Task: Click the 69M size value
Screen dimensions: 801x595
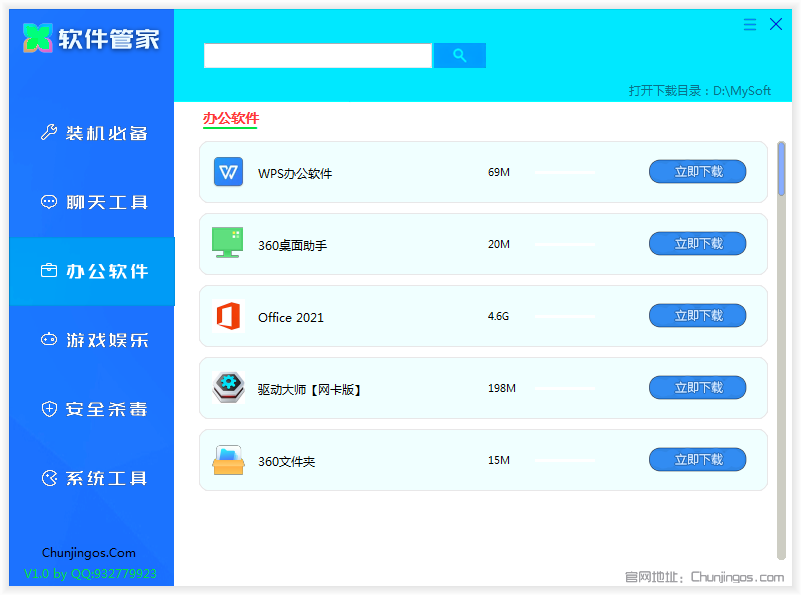Action: click(499, 172)
